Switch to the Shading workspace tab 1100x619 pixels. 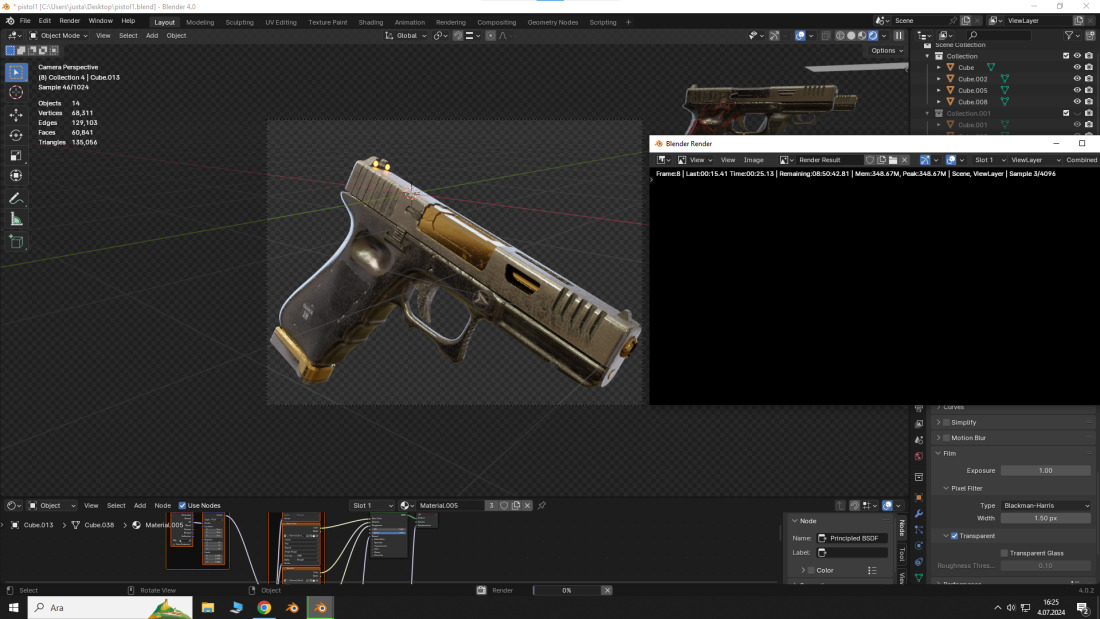point(370,22)
